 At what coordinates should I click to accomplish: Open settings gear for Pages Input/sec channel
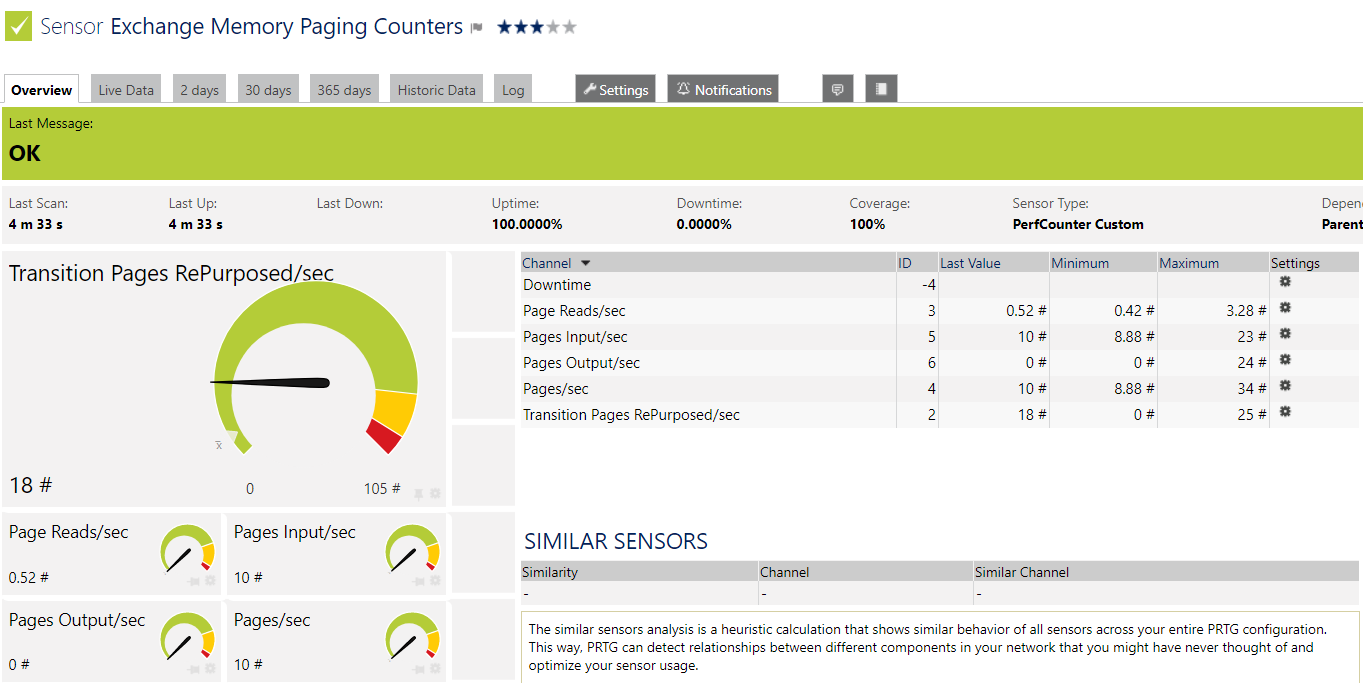(1285, 334)
